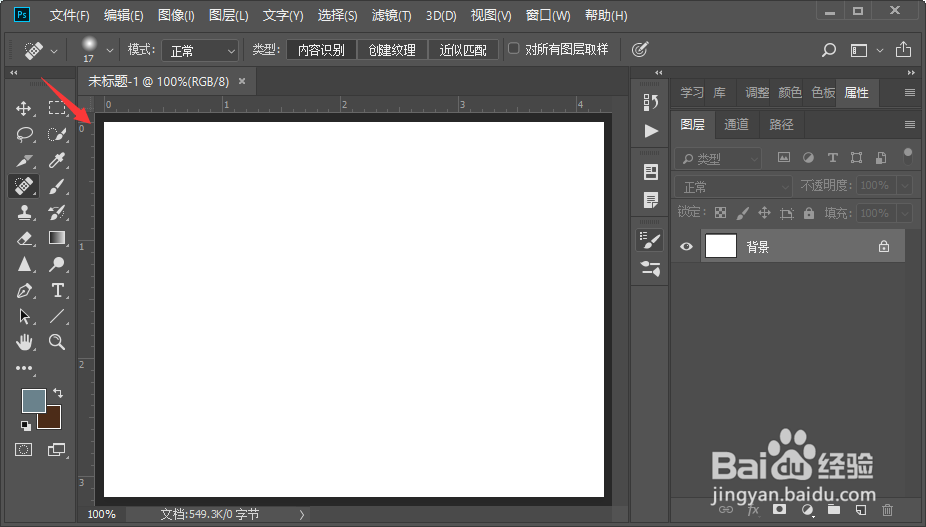Viewport: 926px width, 527px height.
Task: Open the layer filter type dropdown
Action: [x=718, y=158]
